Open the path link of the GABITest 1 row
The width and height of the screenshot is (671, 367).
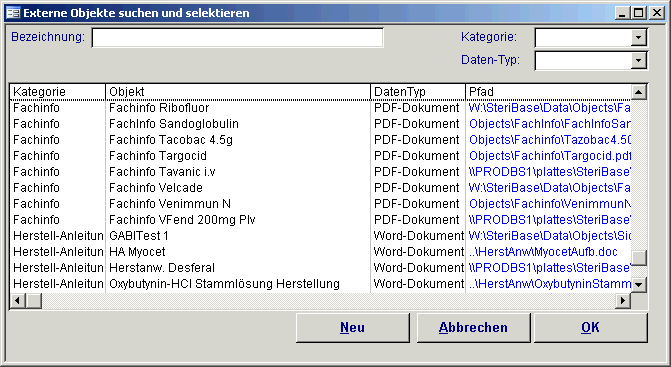(x=550, y=236)
